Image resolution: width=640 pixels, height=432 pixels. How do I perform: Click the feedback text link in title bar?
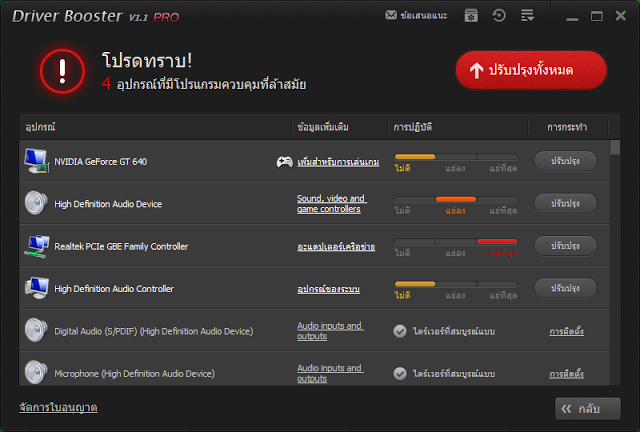424,16
